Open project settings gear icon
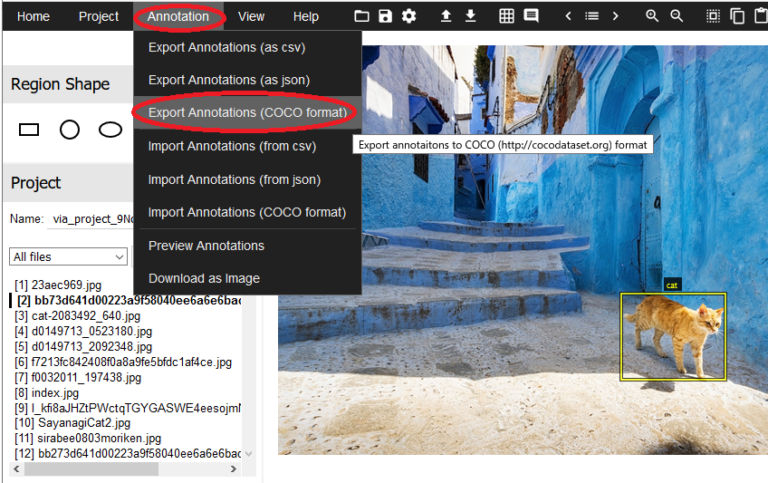 [x=409, y=16]
